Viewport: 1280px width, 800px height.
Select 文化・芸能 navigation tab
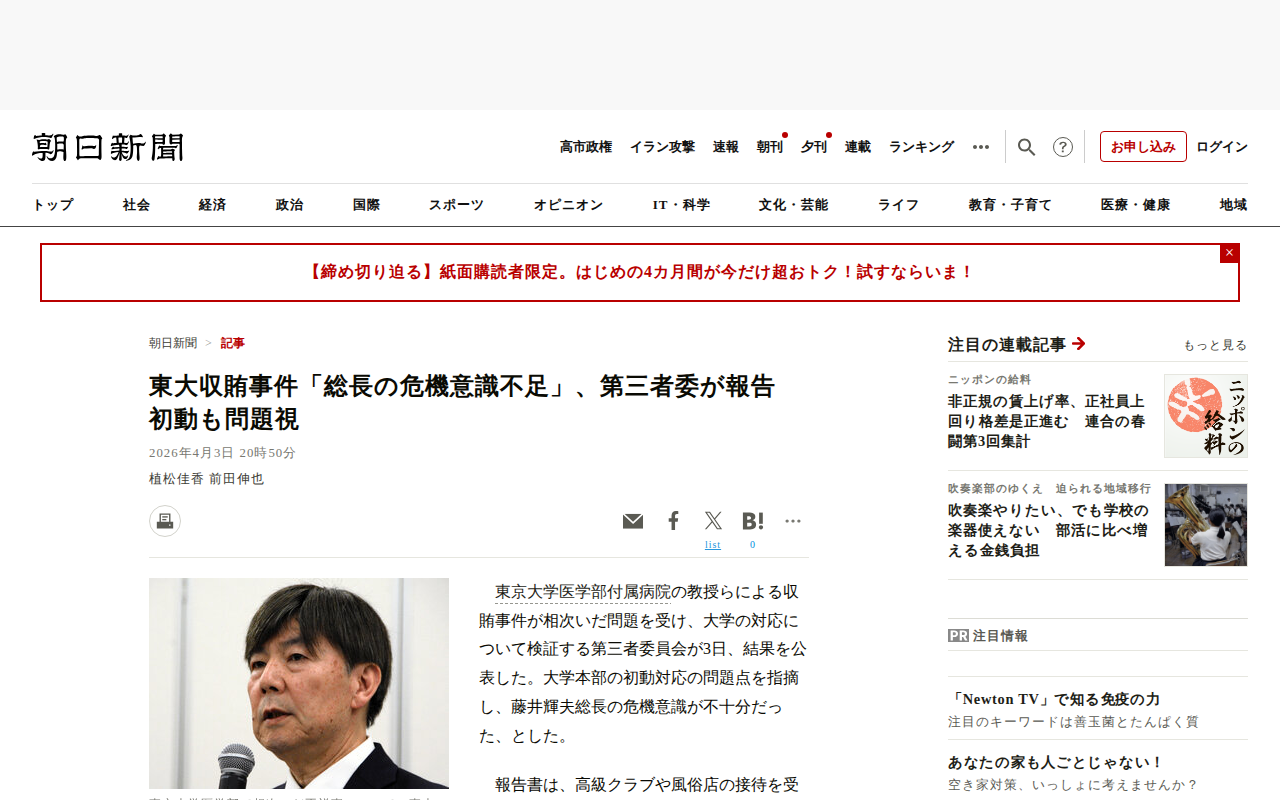click(793, 205)
